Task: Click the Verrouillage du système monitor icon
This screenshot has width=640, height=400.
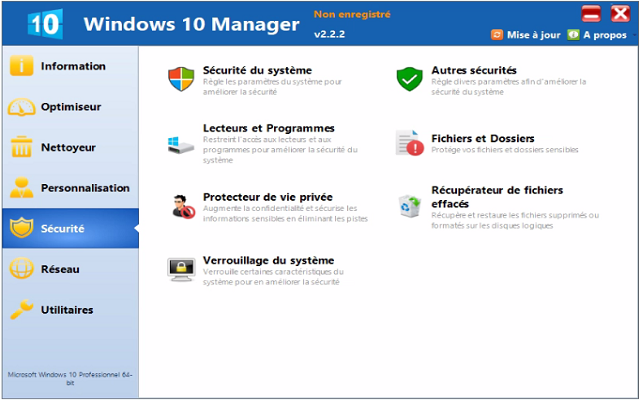Action: (181, 269)
